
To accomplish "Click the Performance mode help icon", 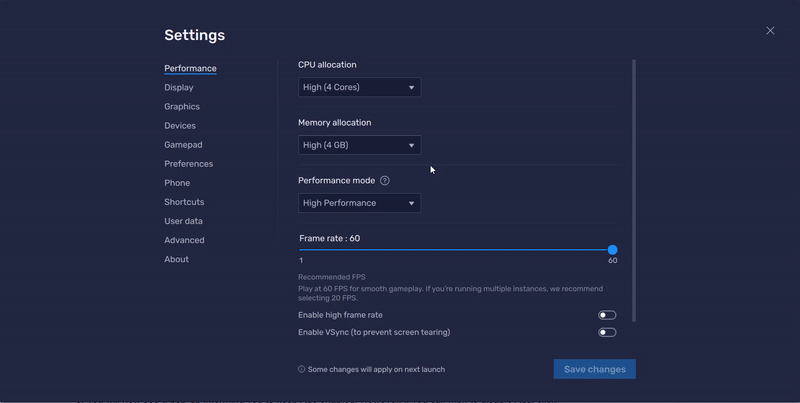I will point(385,181).
